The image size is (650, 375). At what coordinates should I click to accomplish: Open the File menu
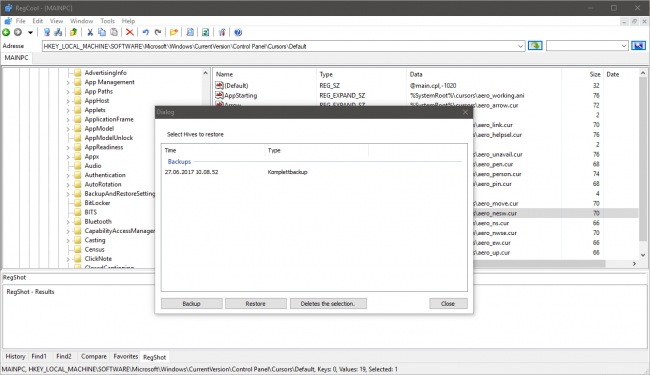(20, 21)
